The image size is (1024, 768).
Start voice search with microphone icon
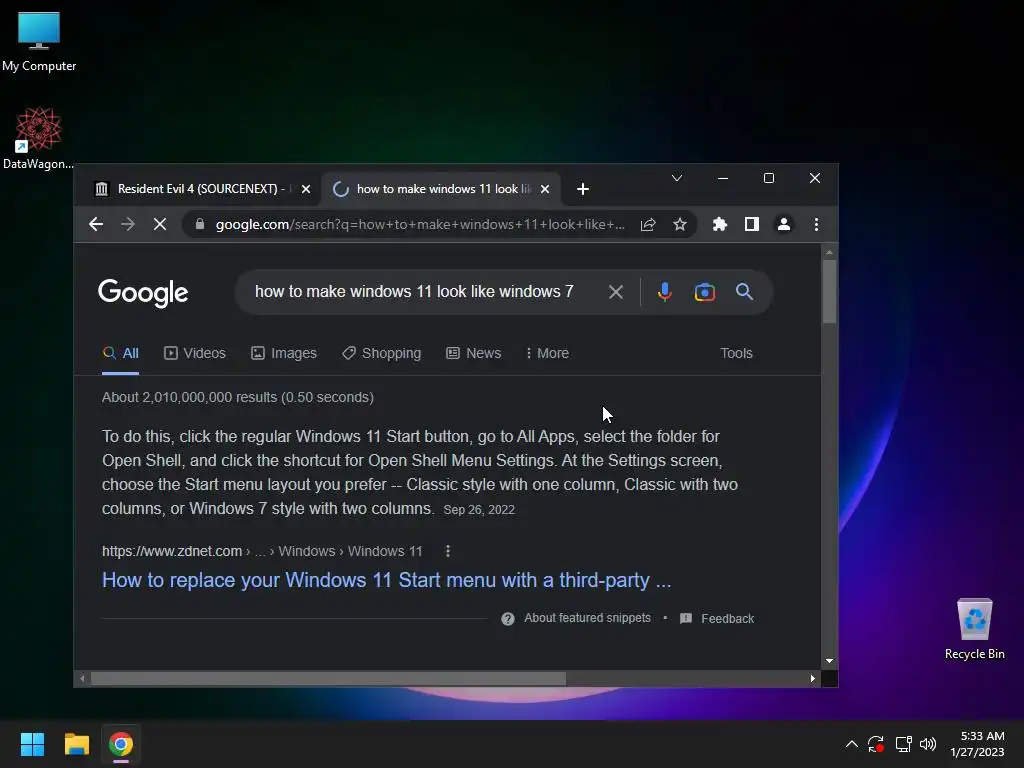[665, 292]
